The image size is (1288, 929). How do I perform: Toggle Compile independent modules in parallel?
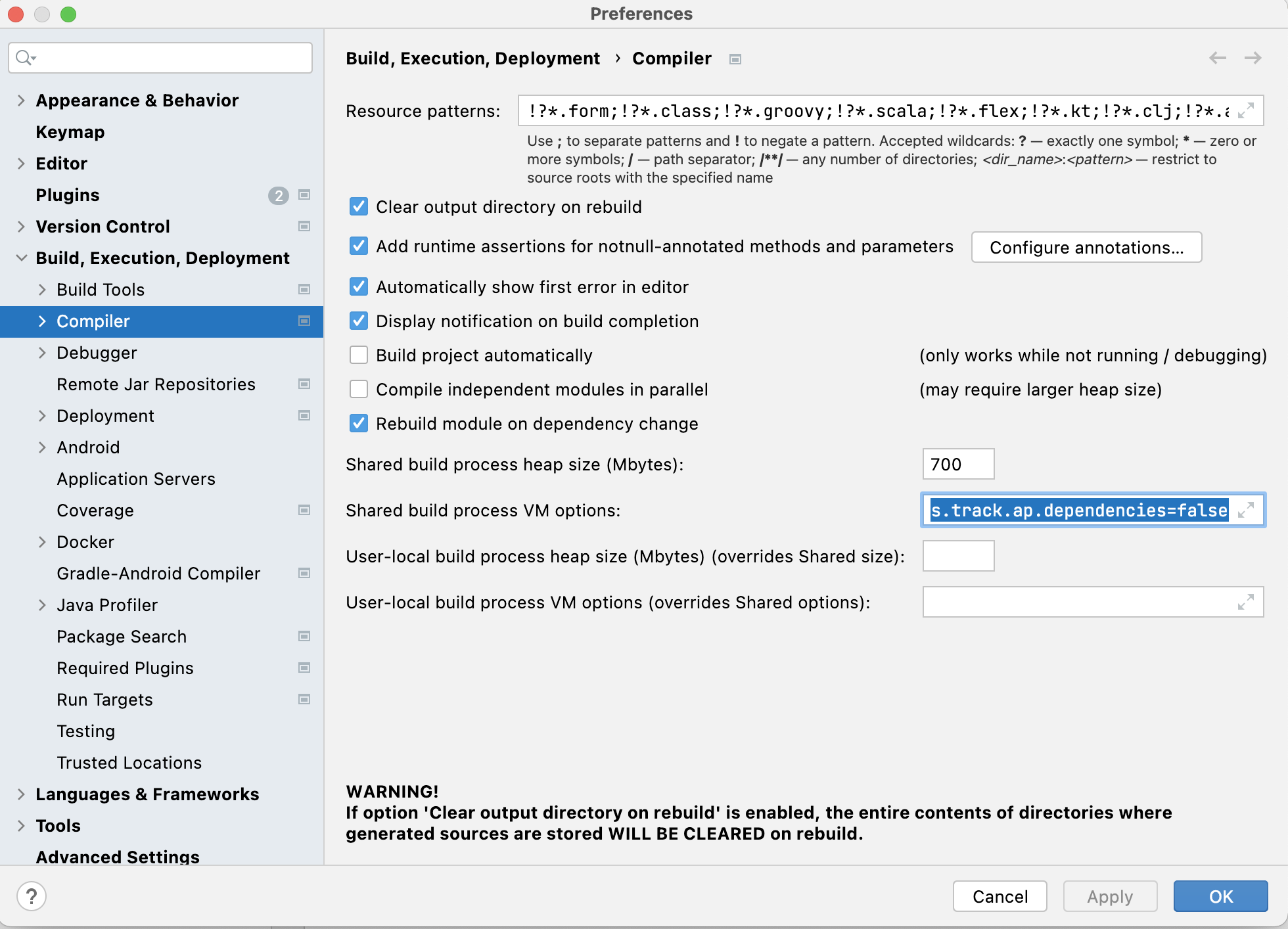tap(359, 390)
